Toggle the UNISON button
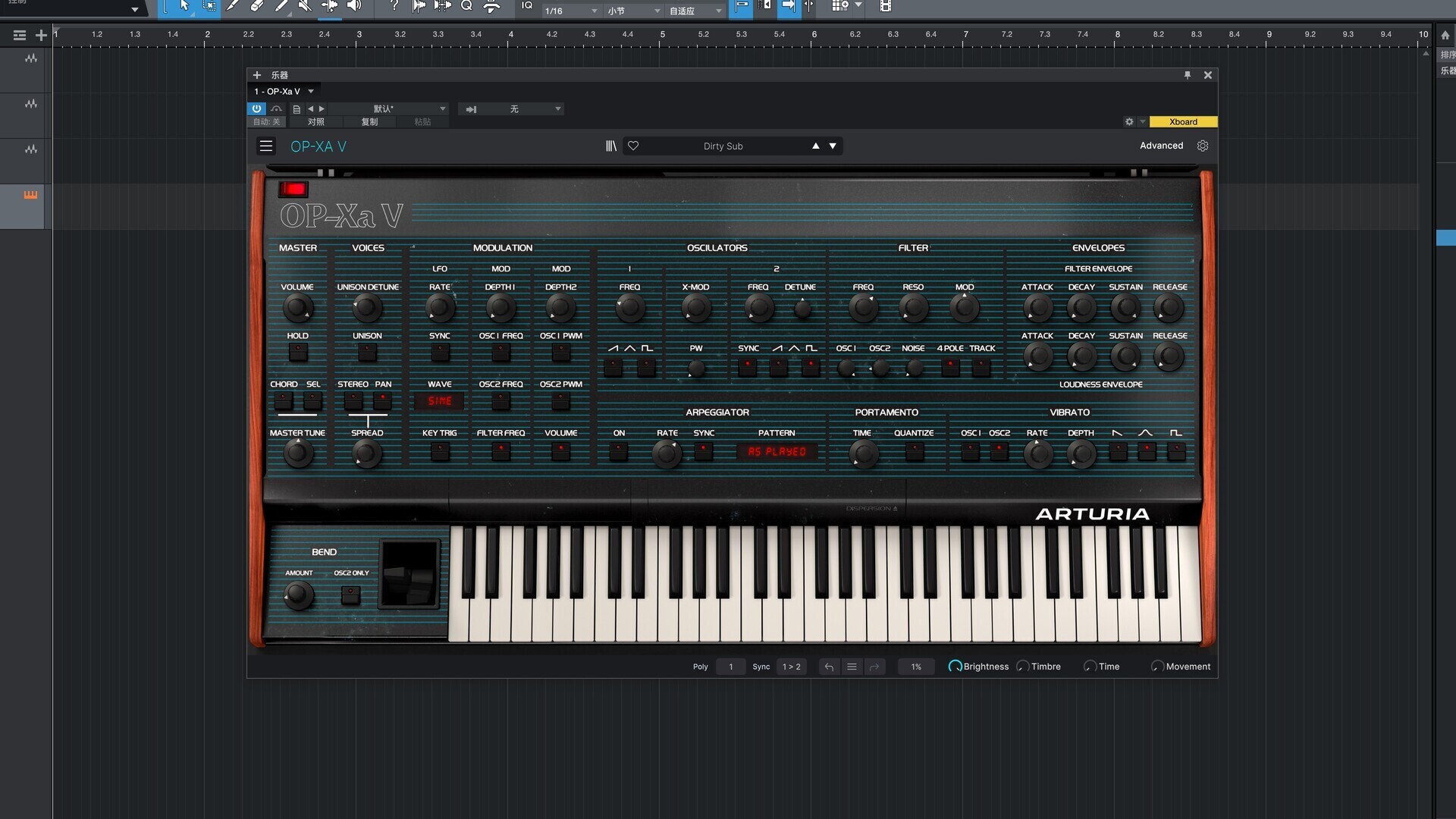 click(367, 352)
